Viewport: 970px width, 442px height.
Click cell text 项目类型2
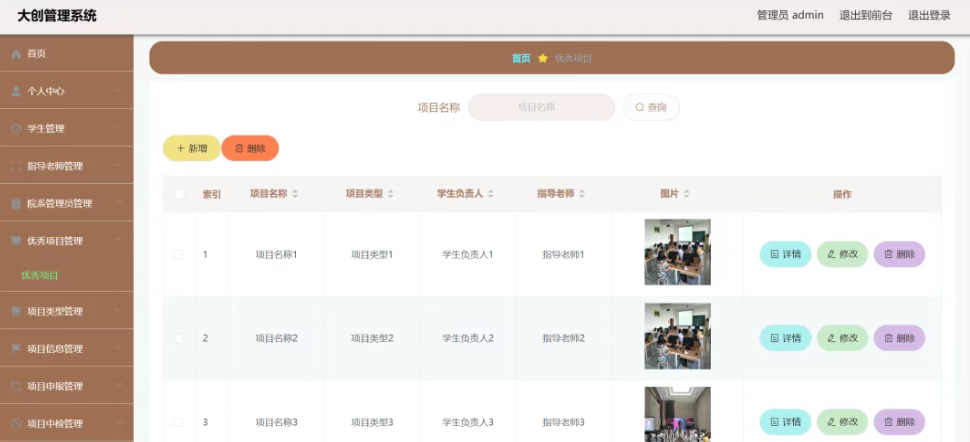[372, 339]
